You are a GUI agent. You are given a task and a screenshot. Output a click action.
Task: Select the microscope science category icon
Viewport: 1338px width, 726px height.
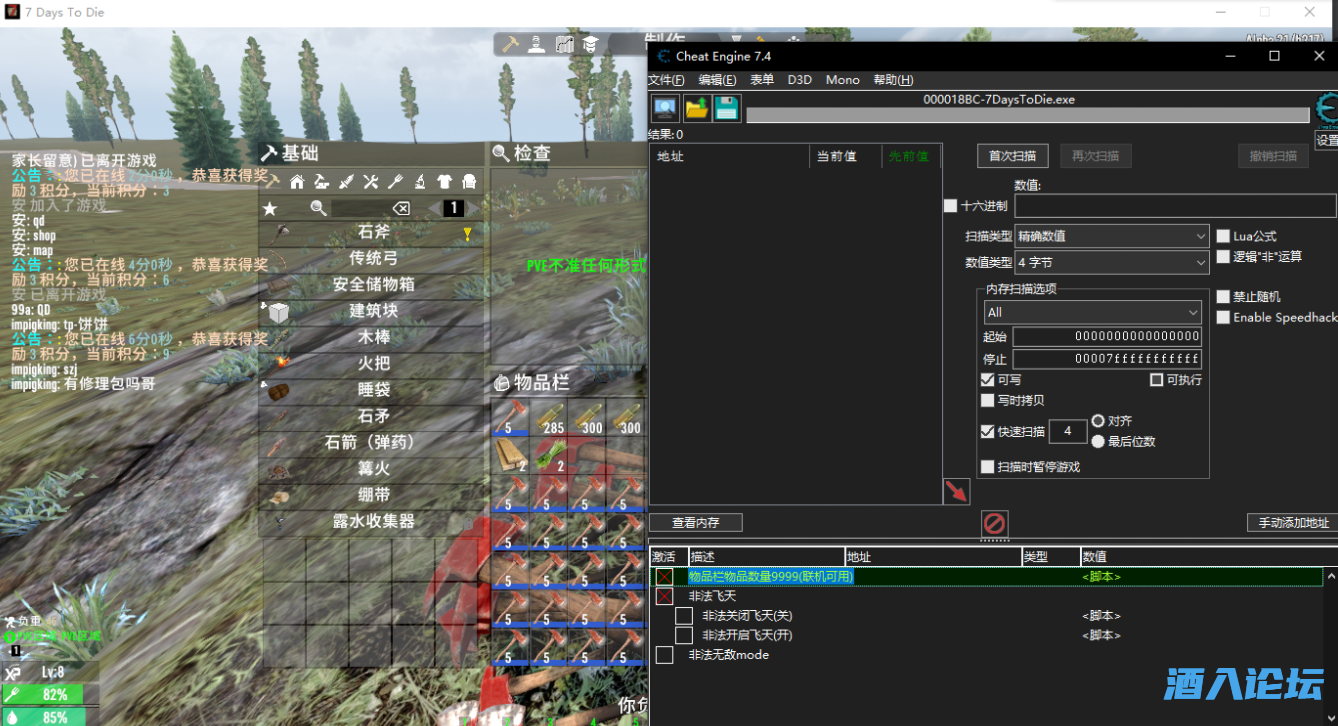point(420,182)
